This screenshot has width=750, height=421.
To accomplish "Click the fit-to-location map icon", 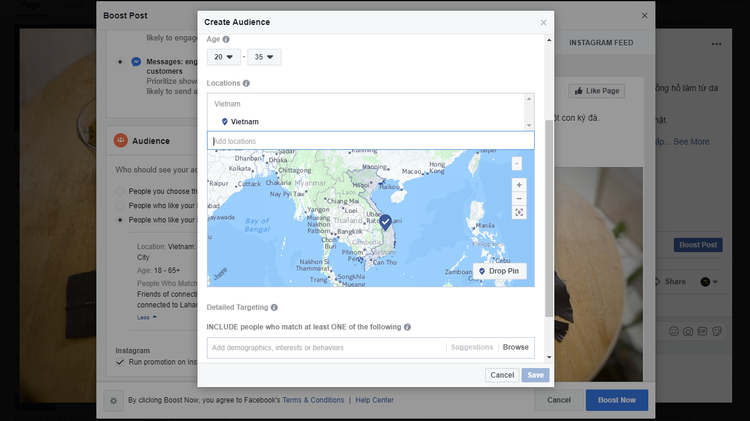I will (x=519, y=212).
